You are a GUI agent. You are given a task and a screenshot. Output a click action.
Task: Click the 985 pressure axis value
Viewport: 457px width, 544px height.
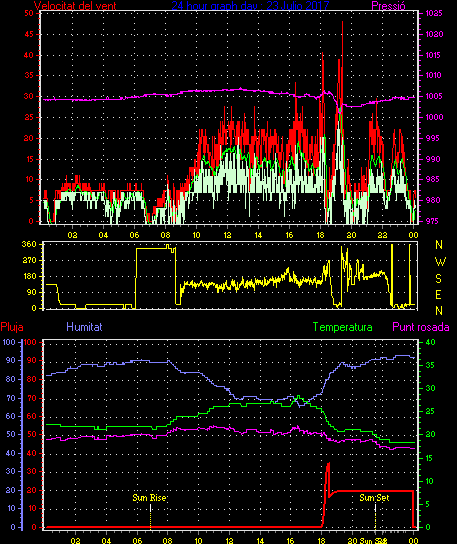pyautogui.click(x=432, y=179)
